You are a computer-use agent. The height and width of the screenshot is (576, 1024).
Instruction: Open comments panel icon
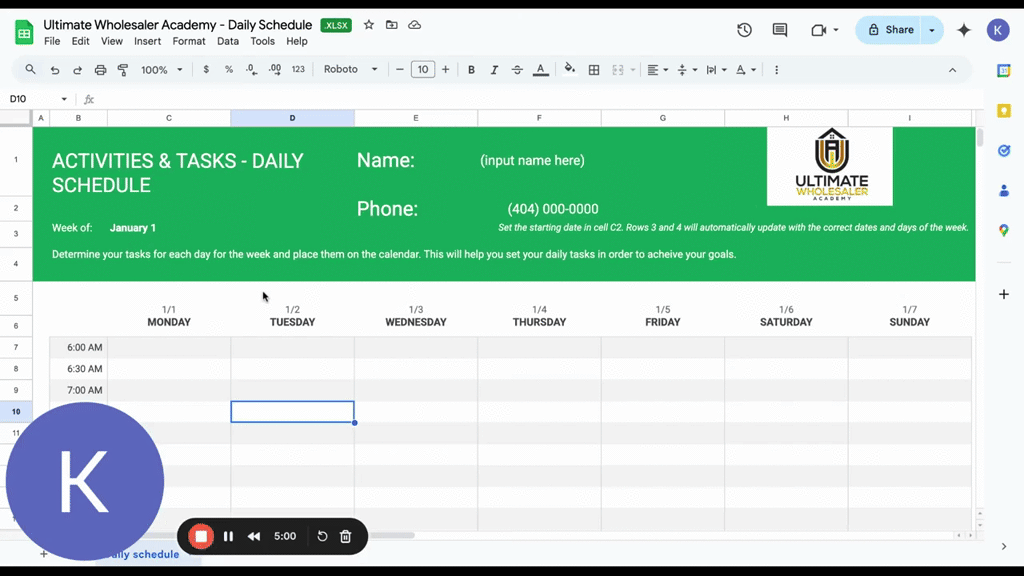(x=780, y=30)
